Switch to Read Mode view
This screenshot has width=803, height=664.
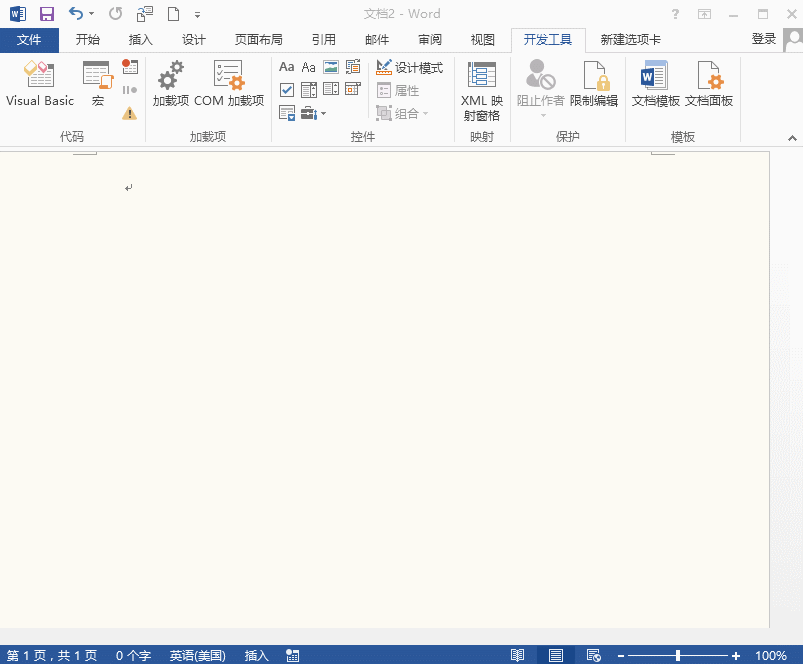tap(517, 655)
